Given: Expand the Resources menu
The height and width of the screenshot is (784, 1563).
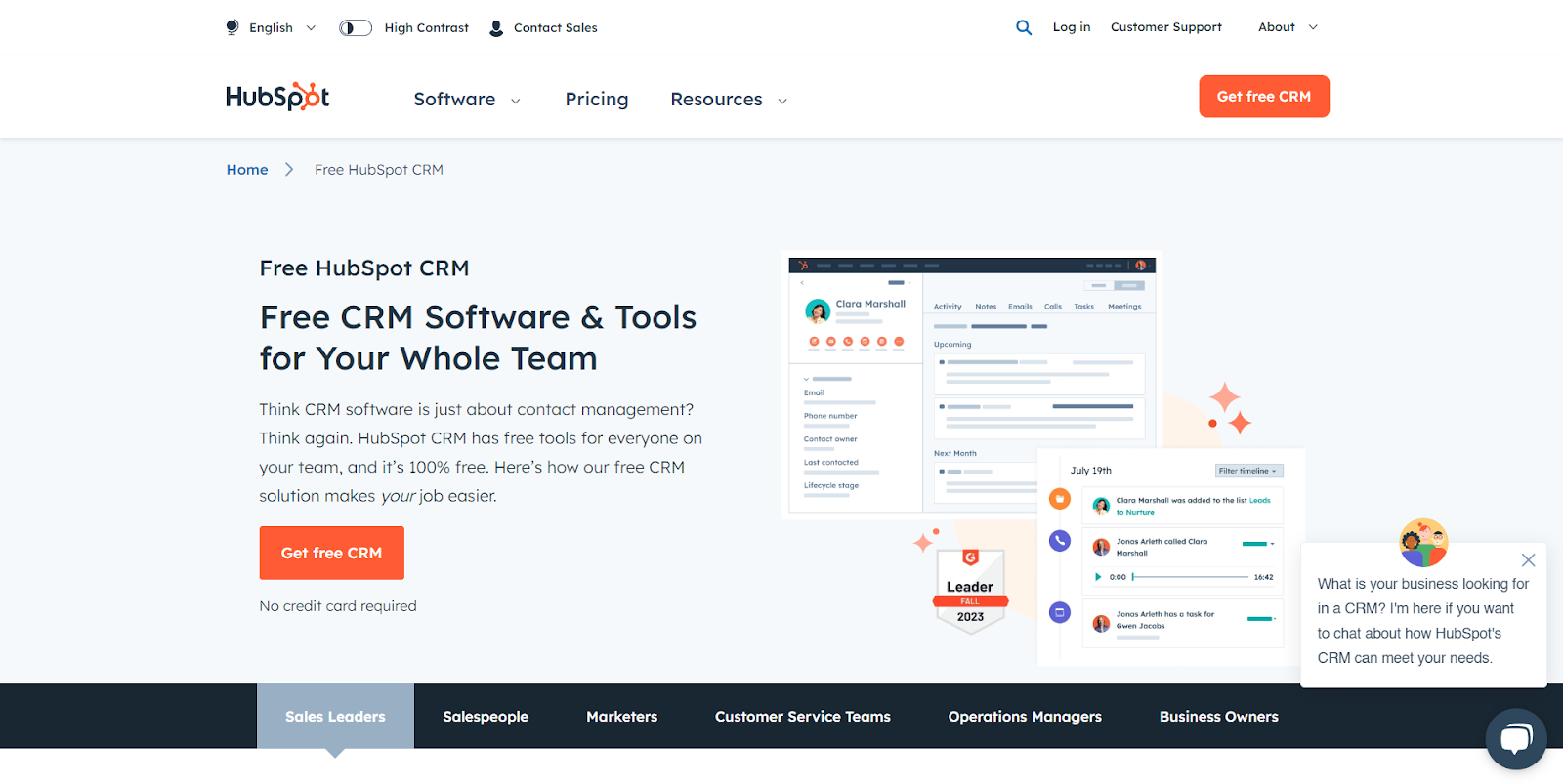Looking at the screenshot, I should tap(729, 100).
